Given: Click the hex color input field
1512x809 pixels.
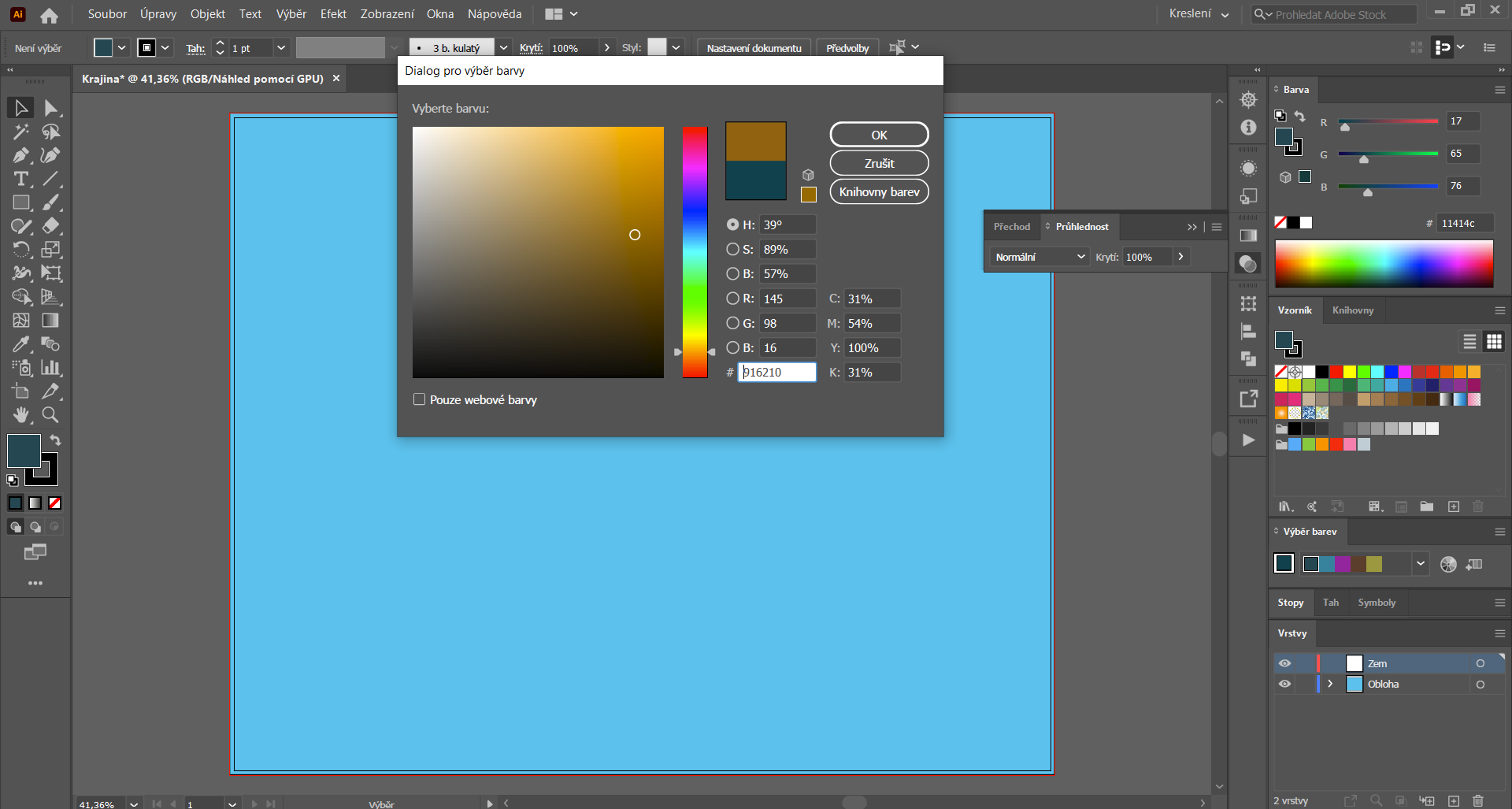Looking at the screenshot, I should 776,372.
